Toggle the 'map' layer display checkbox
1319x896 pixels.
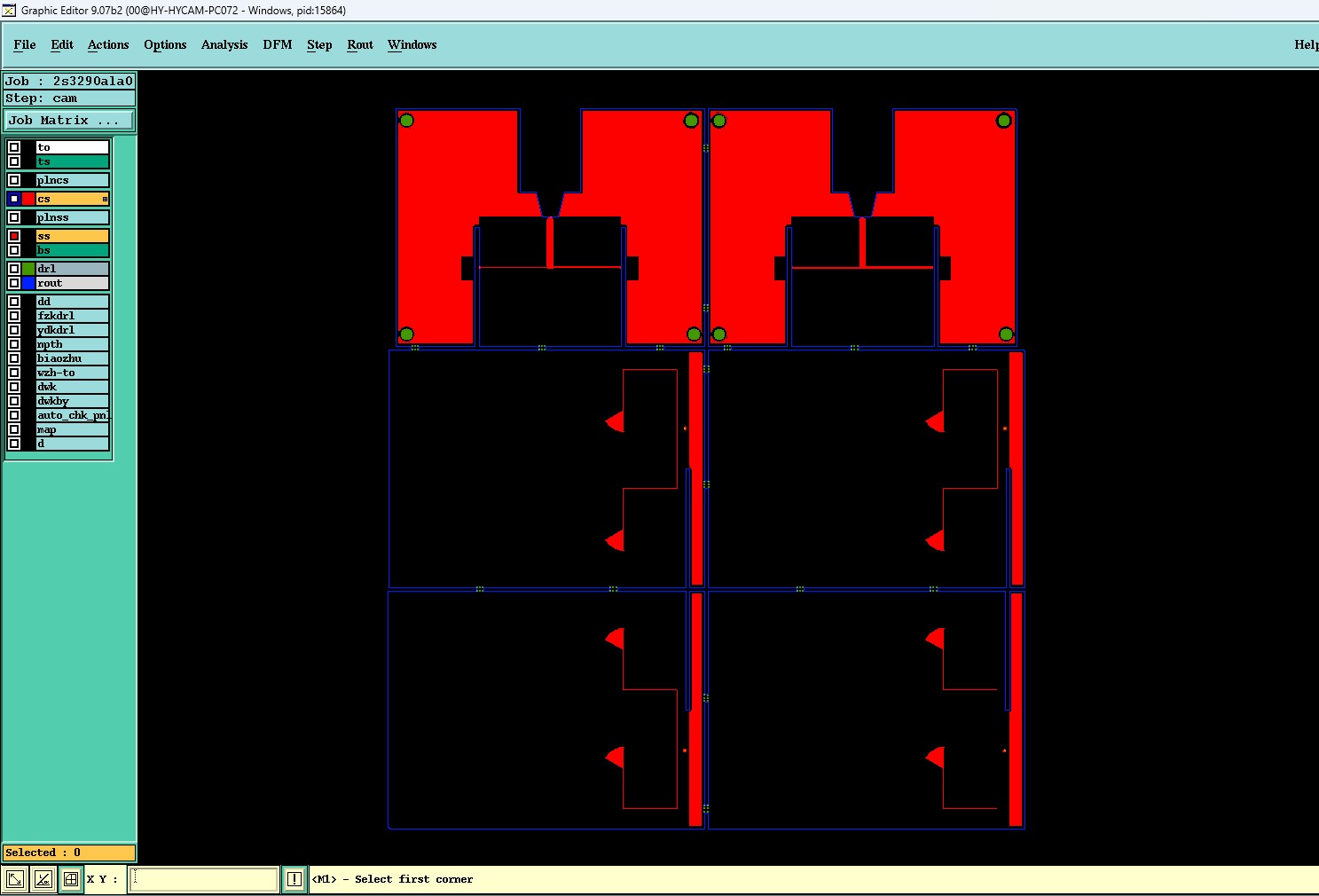14,429
